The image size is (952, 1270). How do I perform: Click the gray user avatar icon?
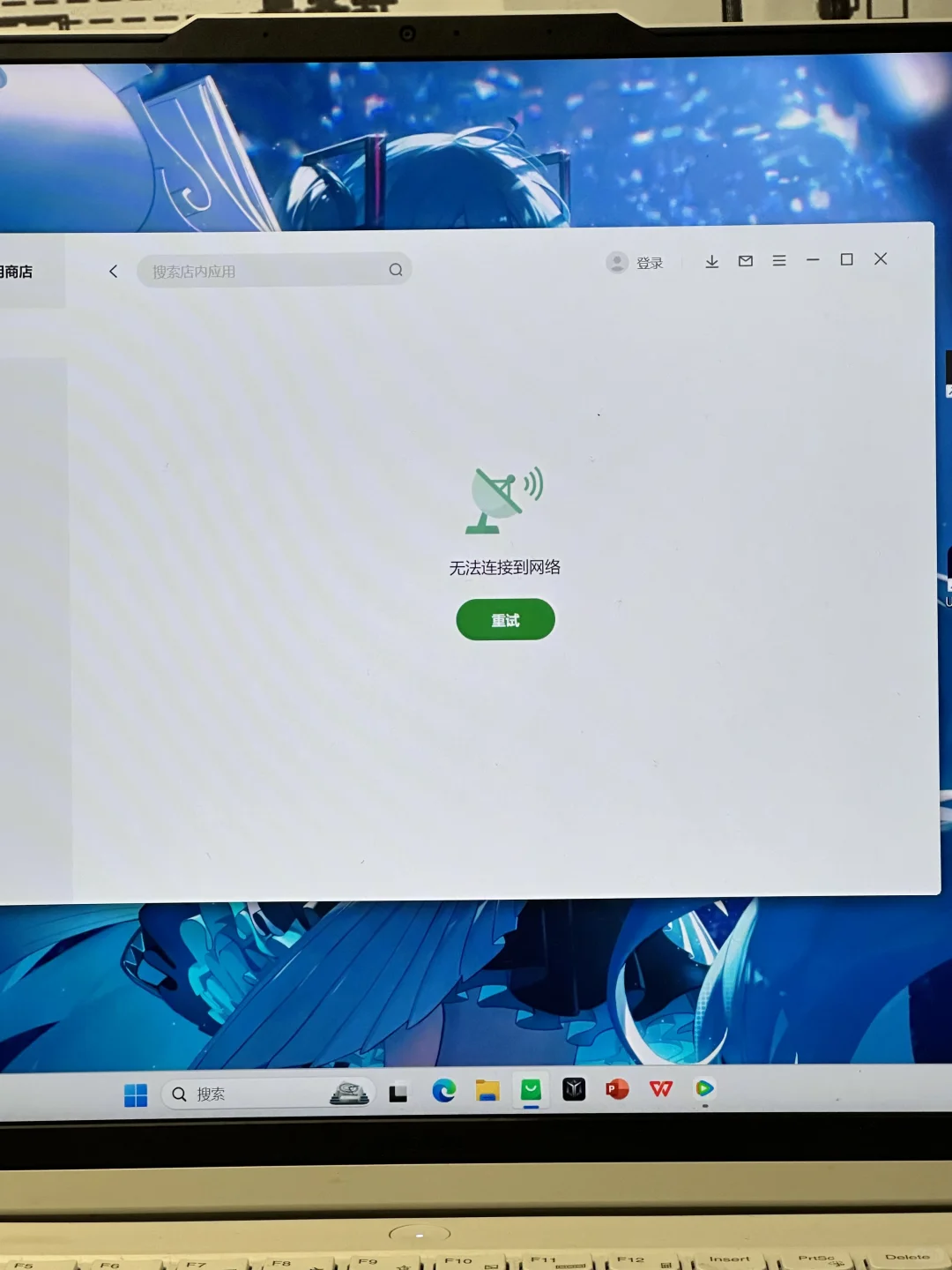pyautogui.click(x=617, y=262)
